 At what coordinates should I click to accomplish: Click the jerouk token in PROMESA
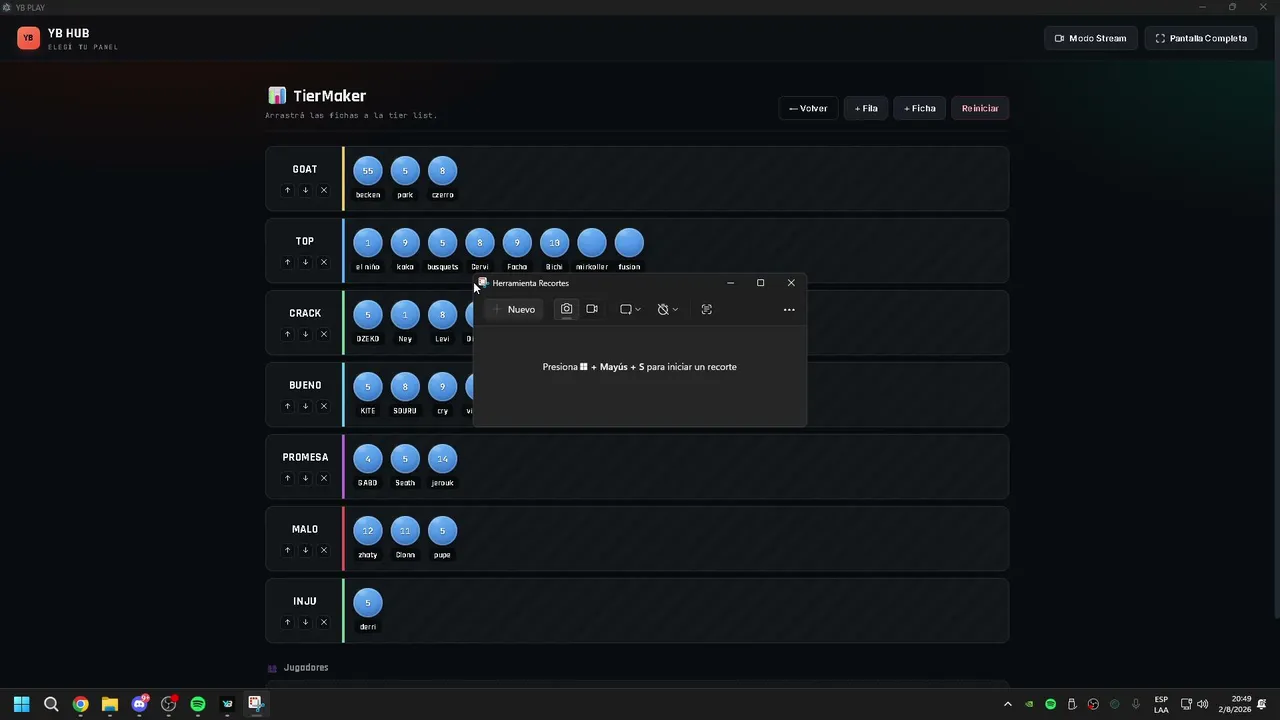442,459
